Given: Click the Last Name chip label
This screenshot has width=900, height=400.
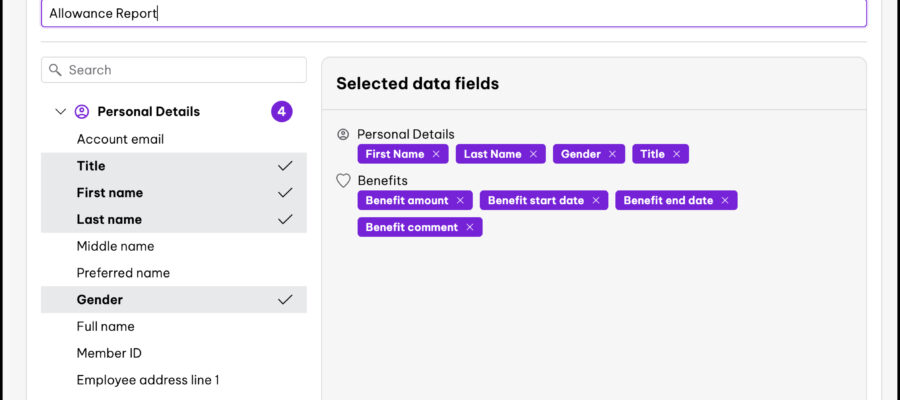Looking at the screenshot, I should 492,154.
